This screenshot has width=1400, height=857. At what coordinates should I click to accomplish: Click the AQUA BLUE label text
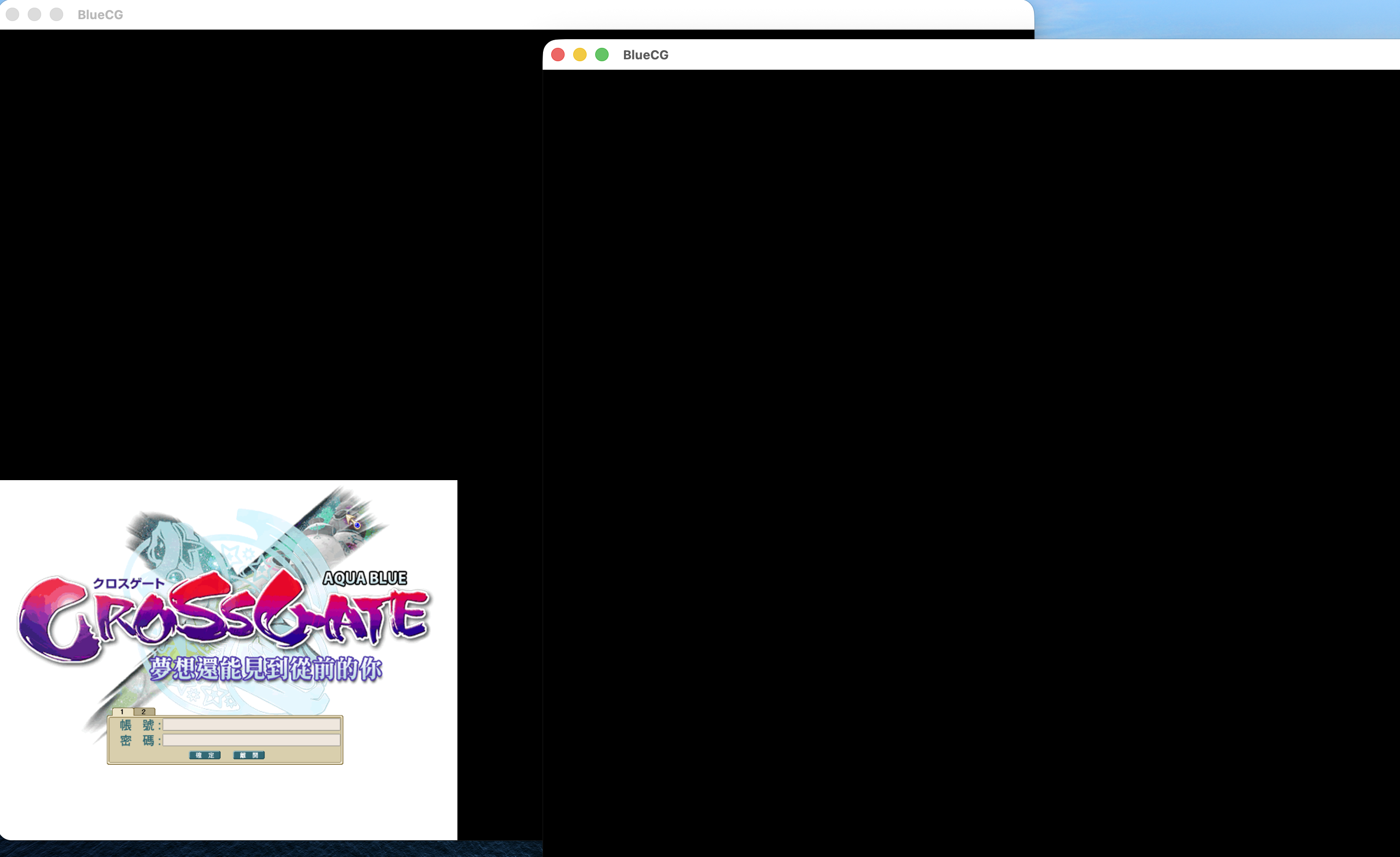click(x=365, y=578)
